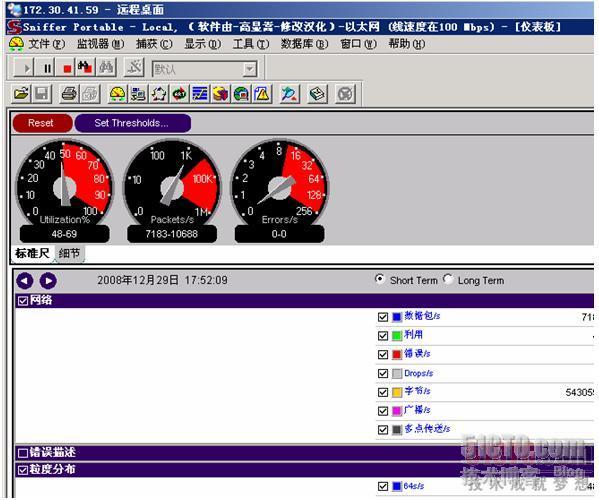Click the 多点传送/s label link
599x500 pixels.
click(x=427, y=429)
